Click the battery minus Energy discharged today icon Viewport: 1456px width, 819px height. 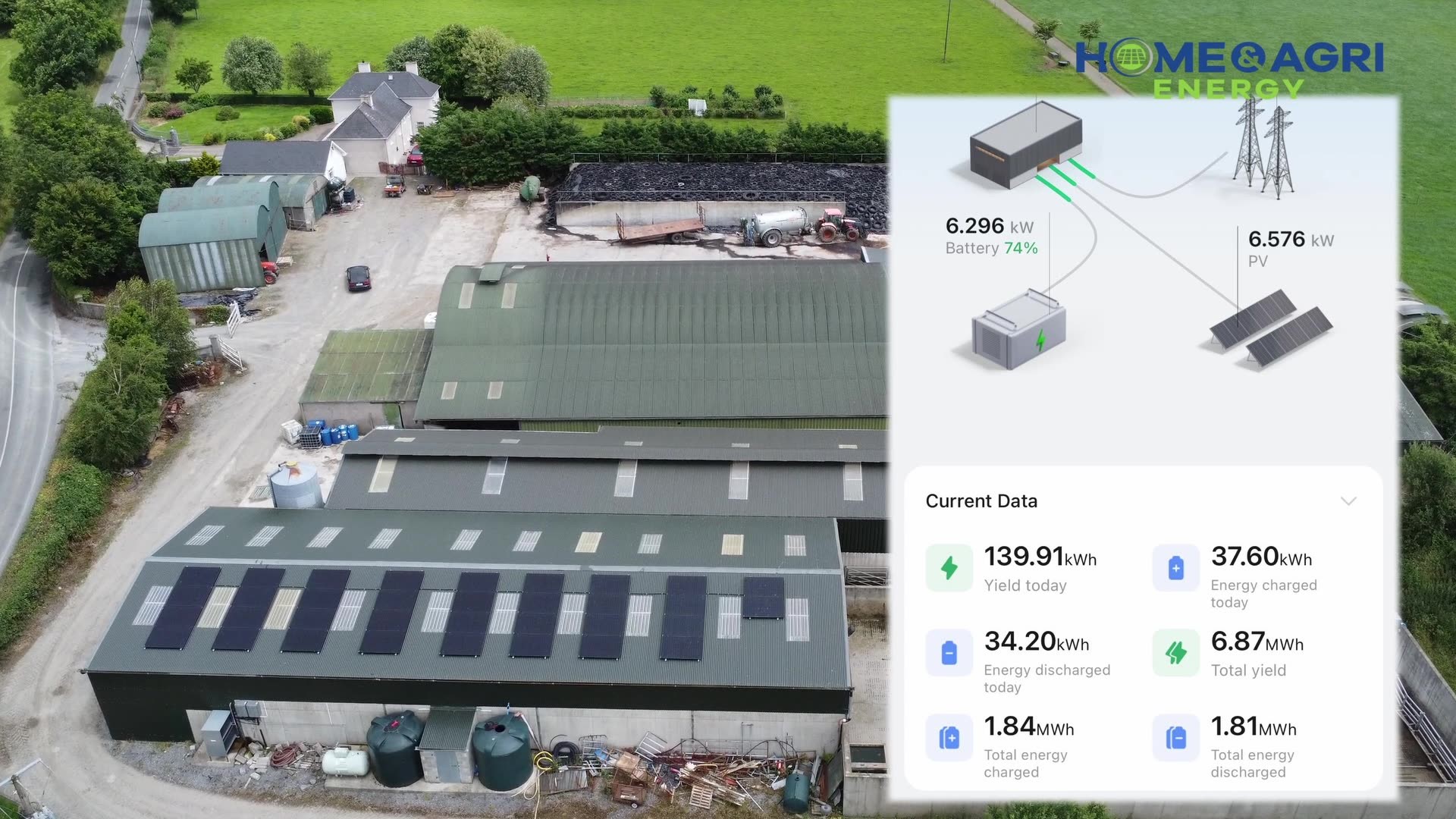[x=949, y=653]
